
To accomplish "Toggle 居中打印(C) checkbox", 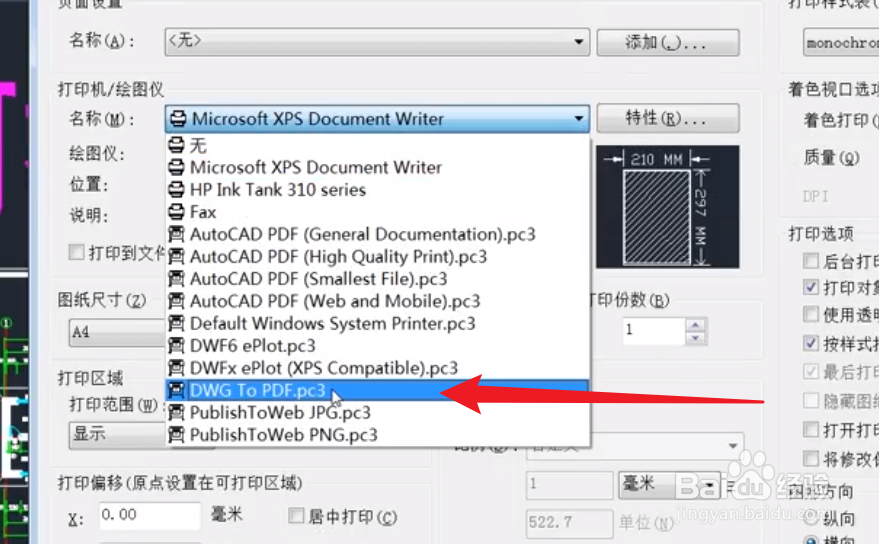I will 296,515.
